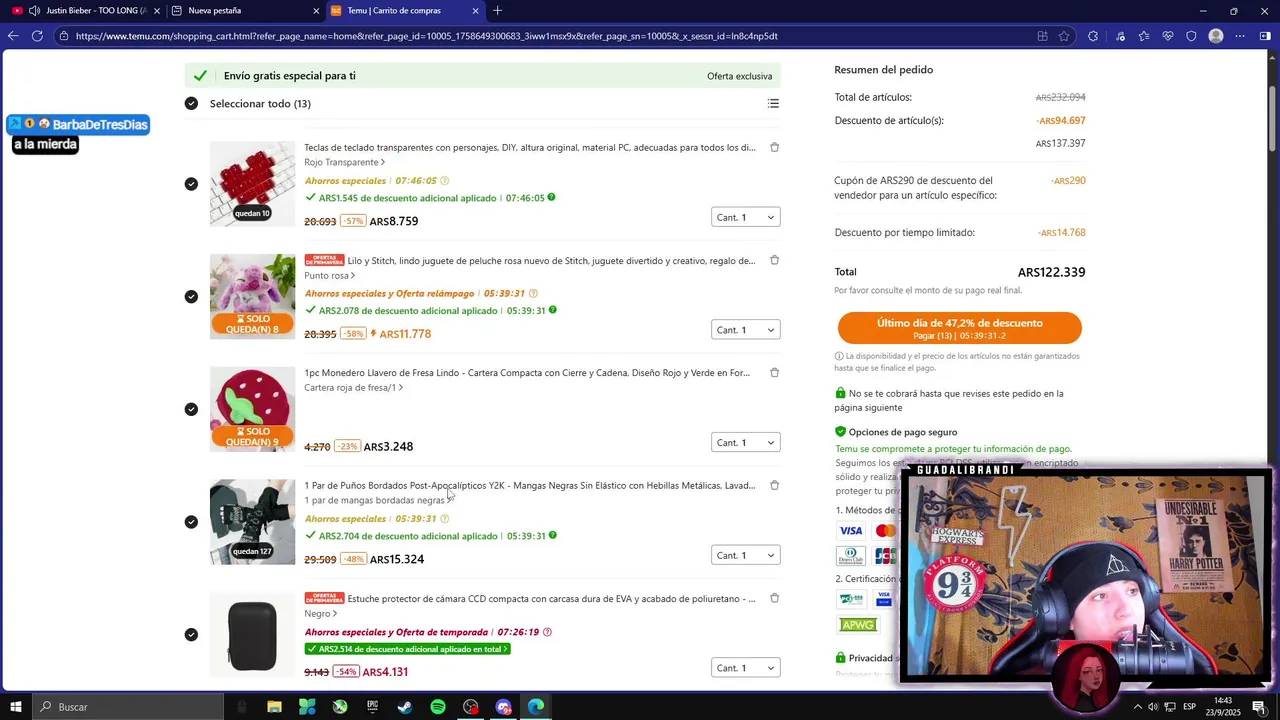Screen dimensions: 1280x720
Task: Uncheck the Teclas de teclado item checkbox
Action: [x=191, y=184]
